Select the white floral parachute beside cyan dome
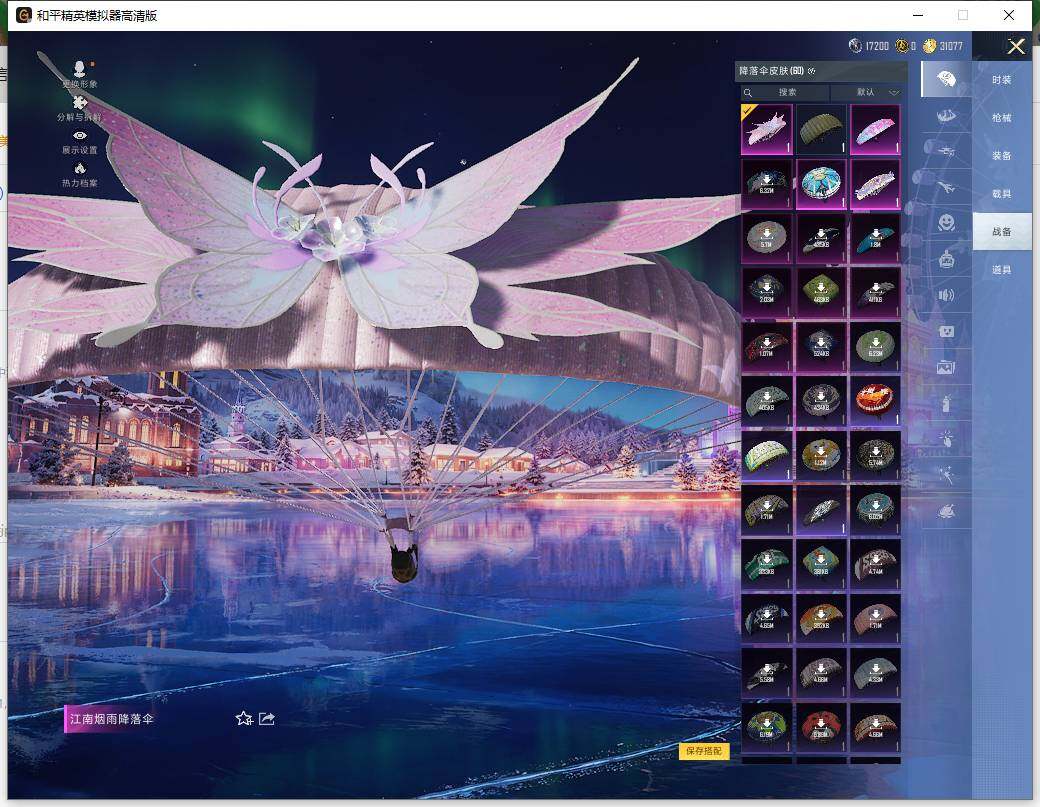Image resolution: width=1040 pixels, height=807 pixels. 875,184
